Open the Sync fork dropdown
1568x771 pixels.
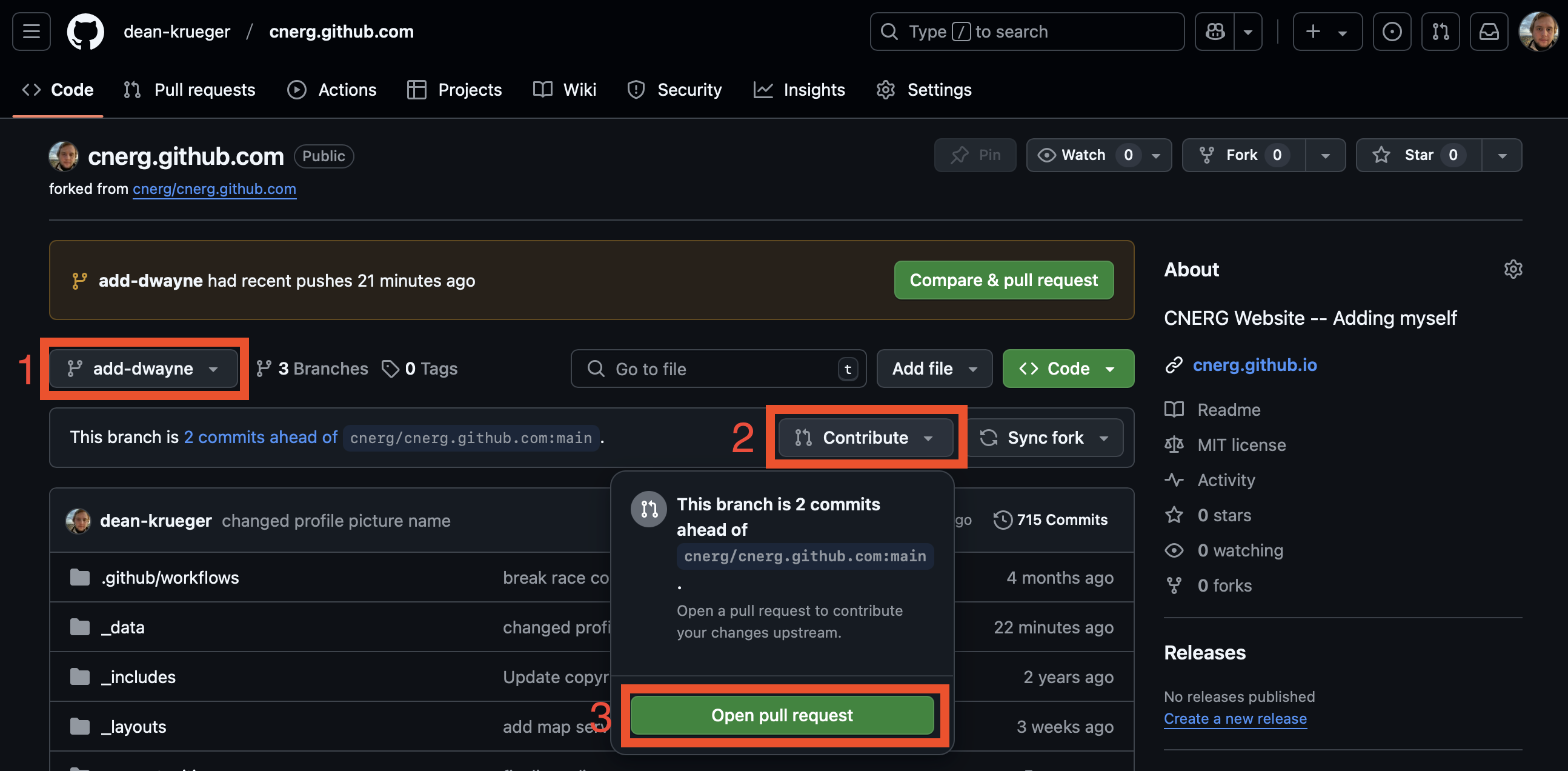click(x=1045, y=437)
